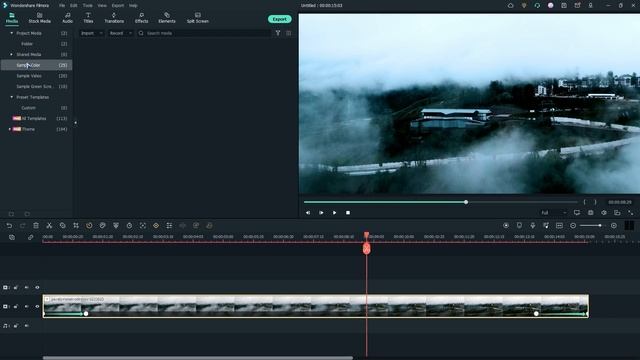640x360 pixels.
Task: Open the Help menu
Action: click(133, 6)
